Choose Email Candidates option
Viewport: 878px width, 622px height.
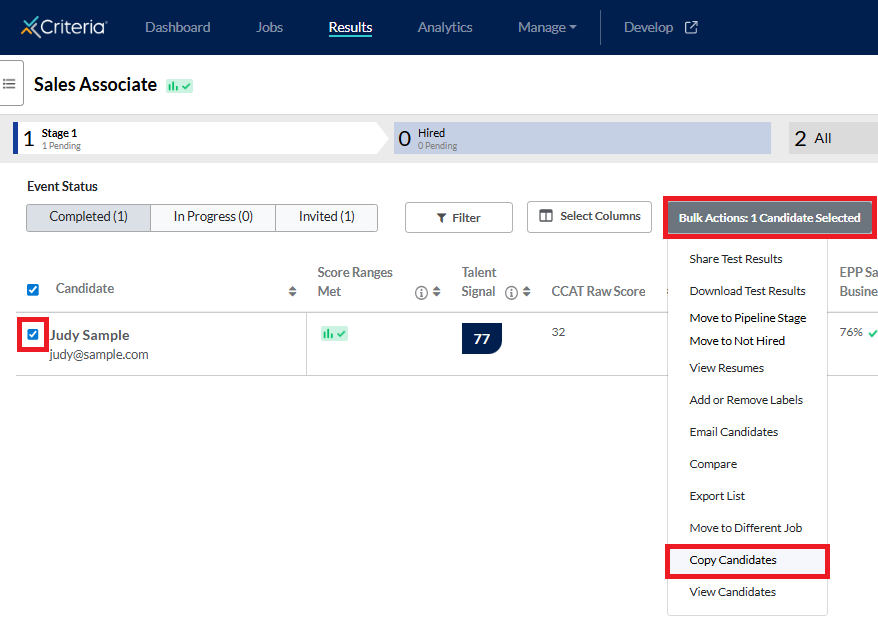pyautogui.click(x=734, y=432)
